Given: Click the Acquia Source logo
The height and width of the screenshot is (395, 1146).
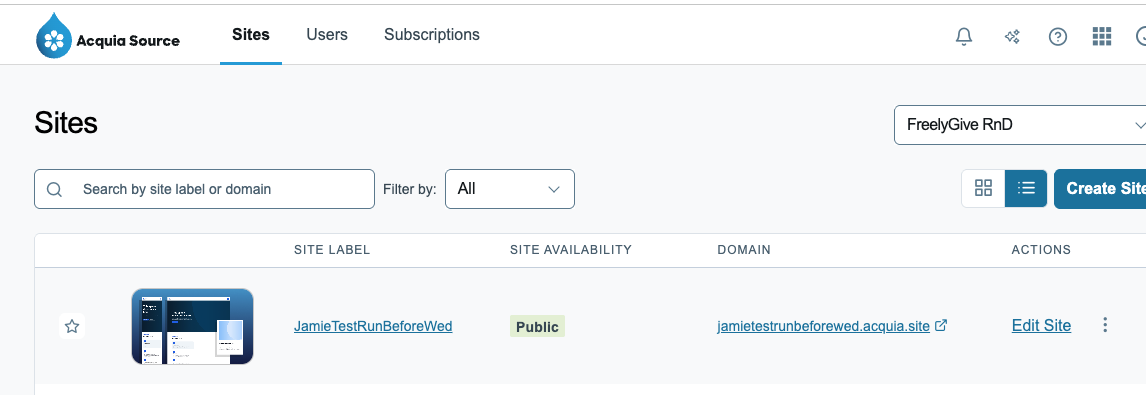Looking at the screenshot, I should (108, 36).
